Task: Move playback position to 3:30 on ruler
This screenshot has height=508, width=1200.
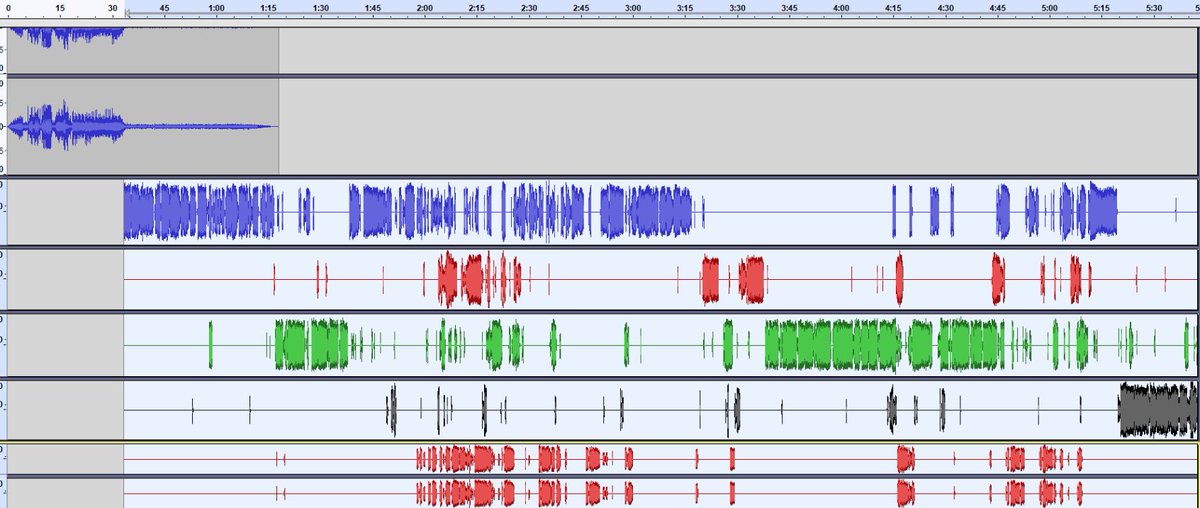Action: tap(736, 7)
